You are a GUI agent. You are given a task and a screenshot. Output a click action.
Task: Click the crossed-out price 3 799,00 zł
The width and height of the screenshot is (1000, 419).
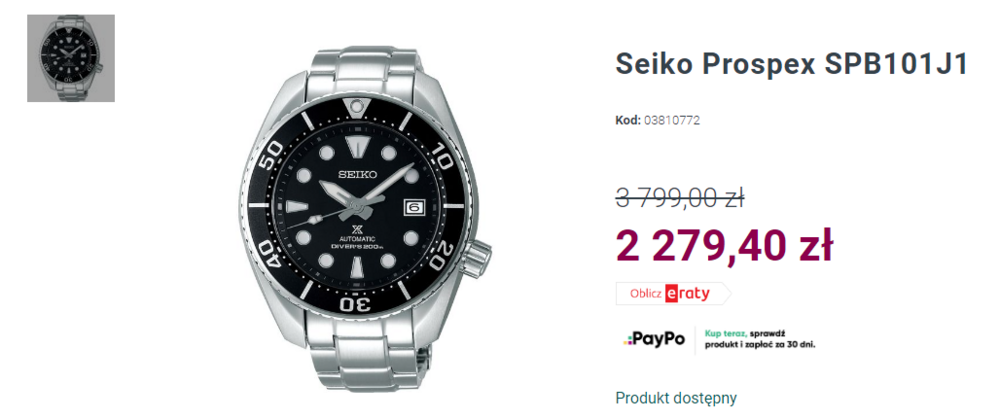[680, 198]
